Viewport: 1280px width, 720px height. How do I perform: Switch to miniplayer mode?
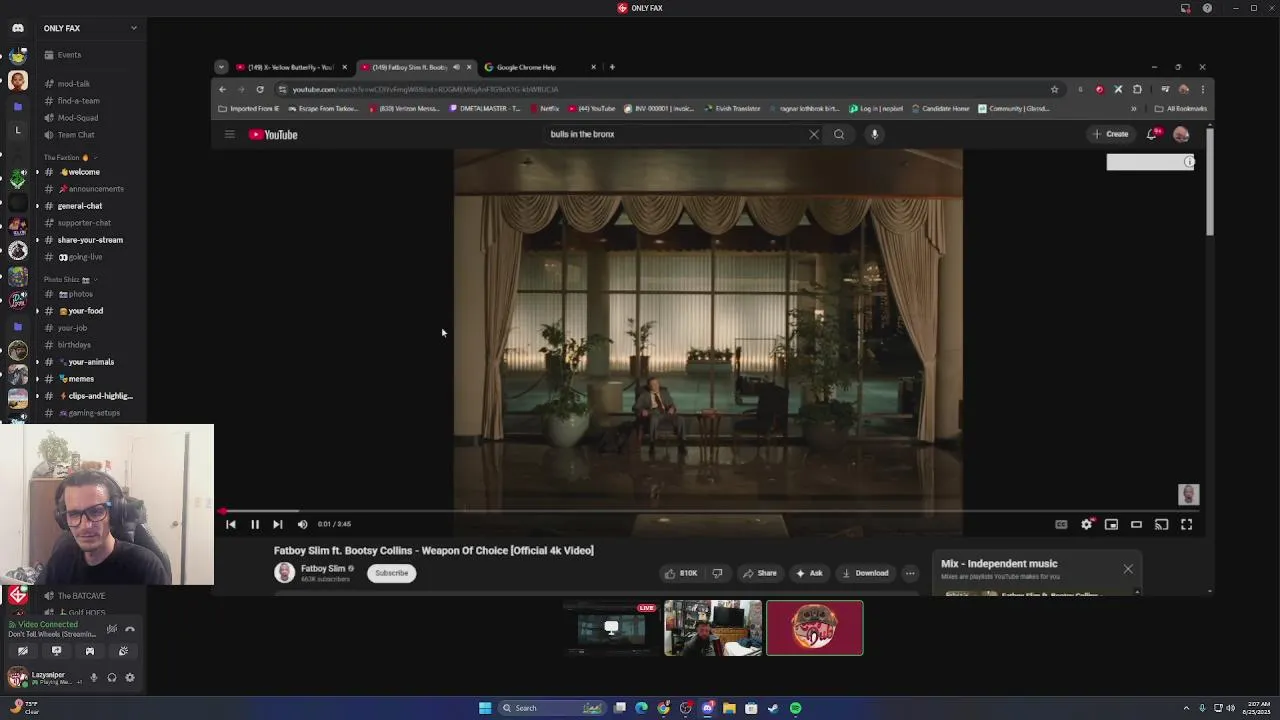click(1111, 524)
